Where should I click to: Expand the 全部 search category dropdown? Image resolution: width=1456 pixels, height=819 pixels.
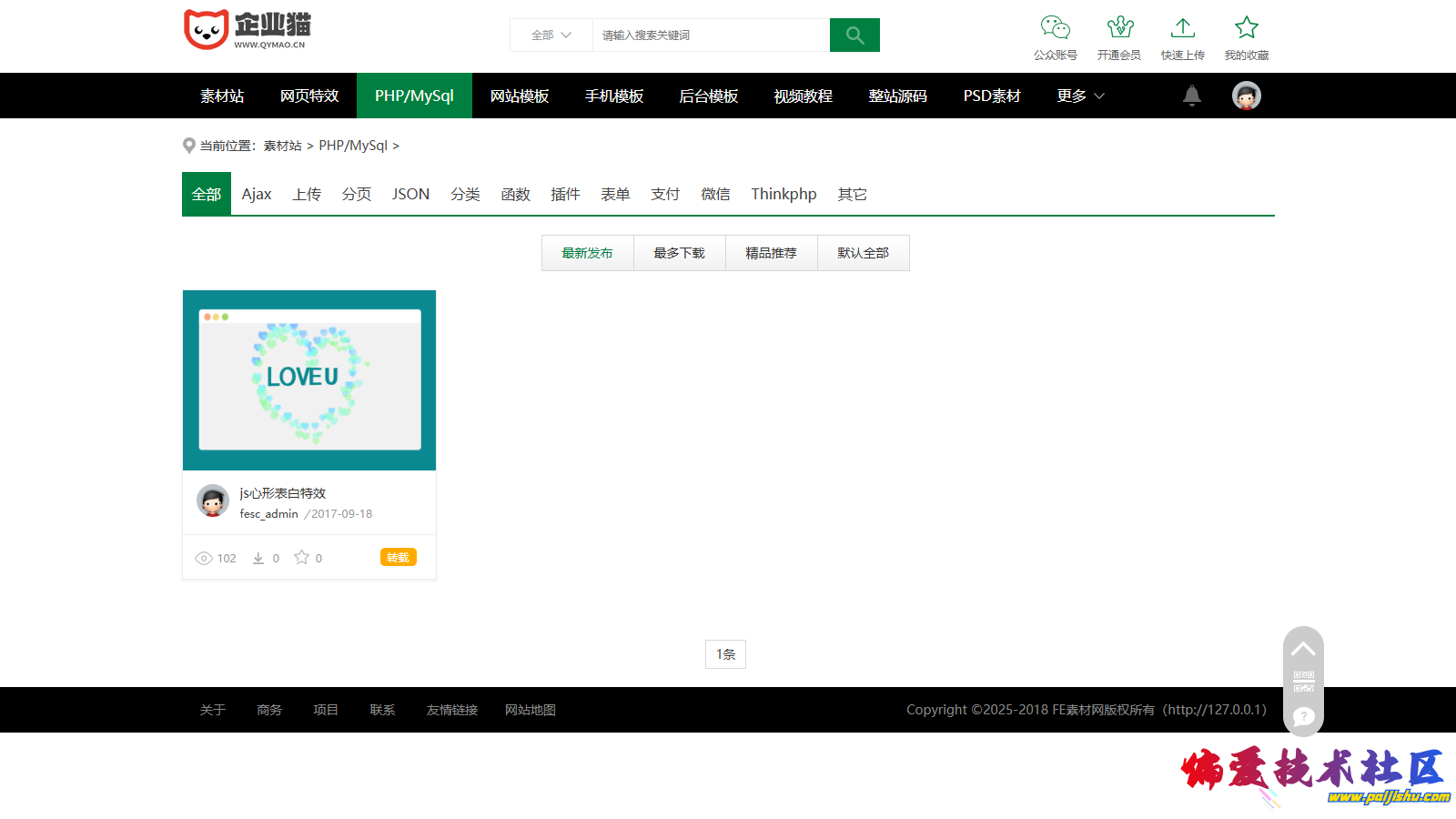[x=551, y=35]
